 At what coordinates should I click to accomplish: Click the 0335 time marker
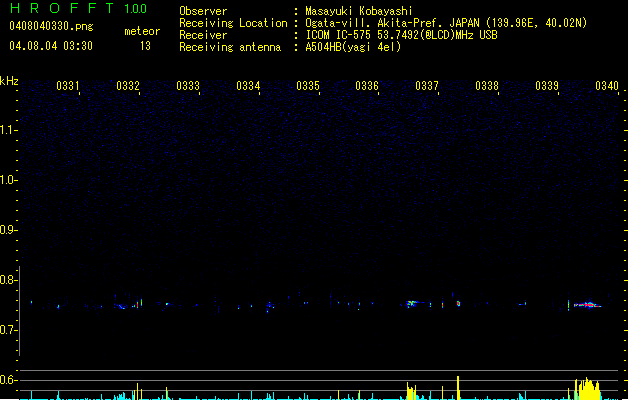coord(308,86)
